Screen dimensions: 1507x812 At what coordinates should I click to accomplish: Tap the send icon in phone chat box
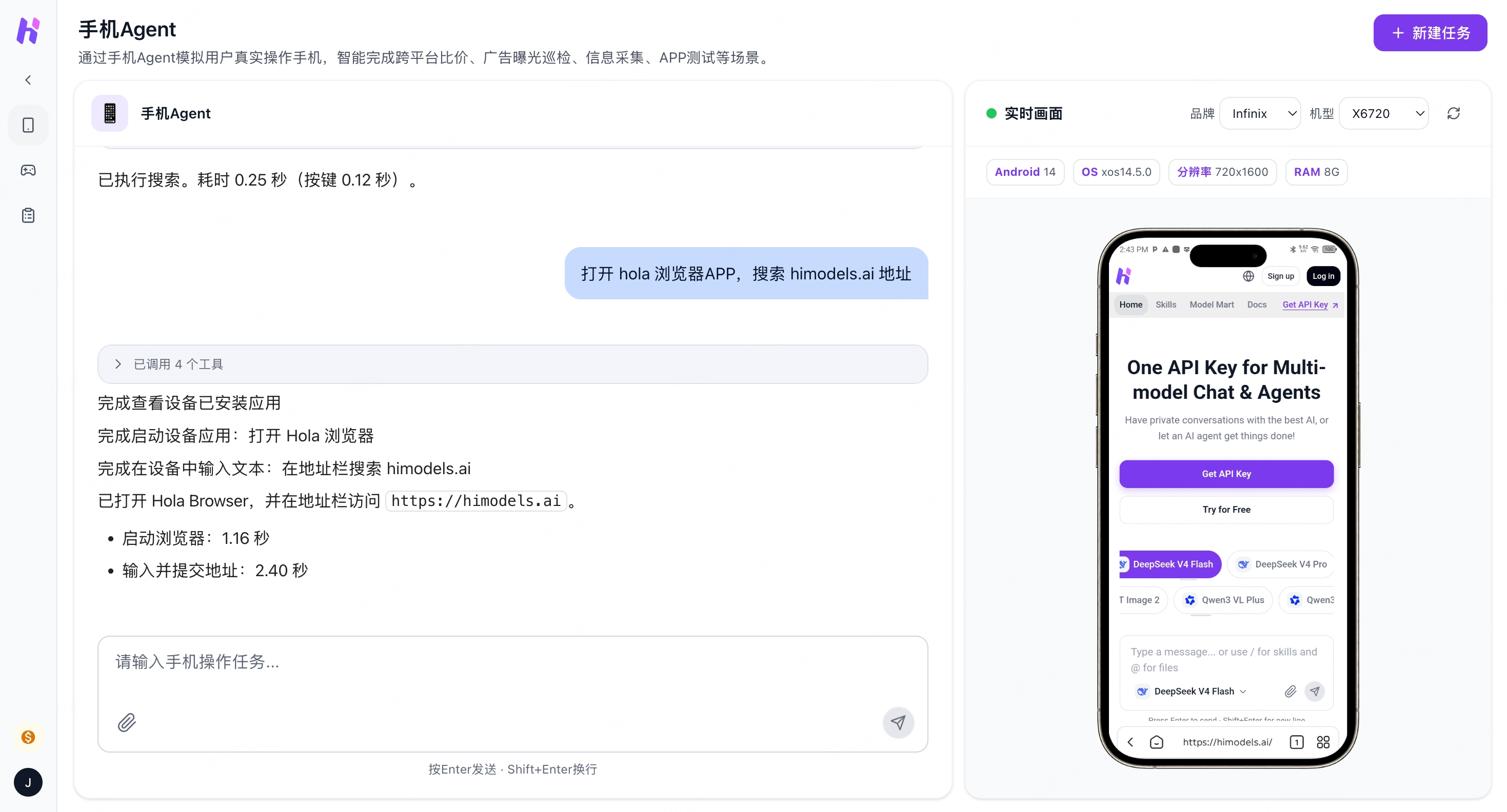click(x=1315, y=691)
